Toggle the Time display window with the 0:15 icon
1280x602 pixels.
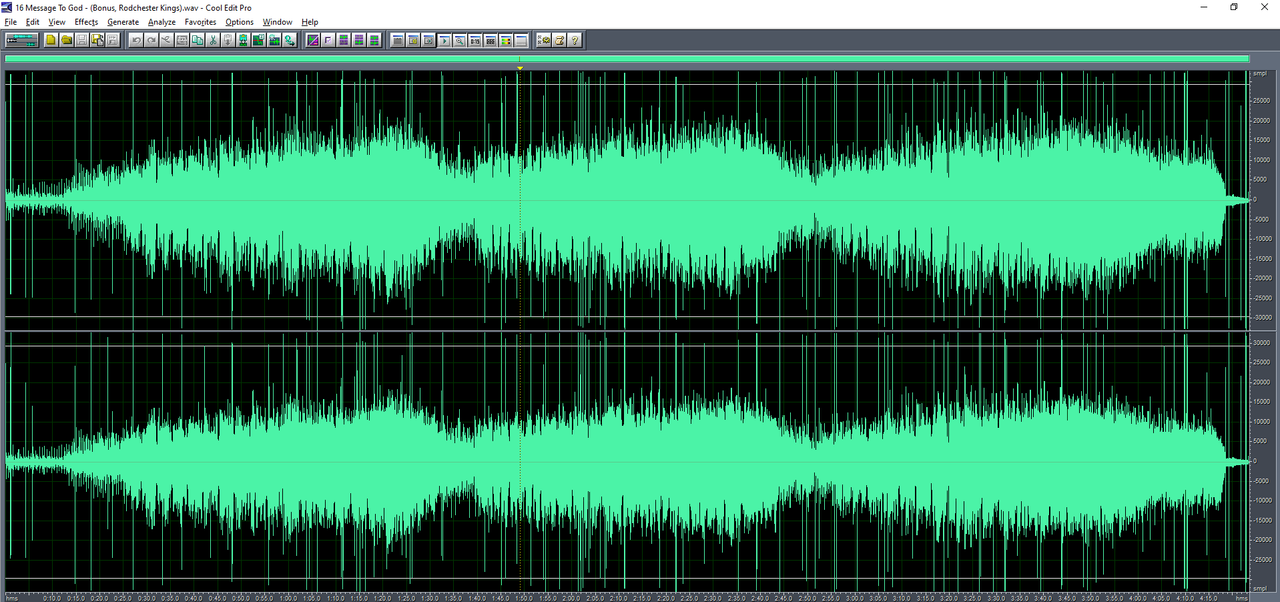(x=474, y=40)
